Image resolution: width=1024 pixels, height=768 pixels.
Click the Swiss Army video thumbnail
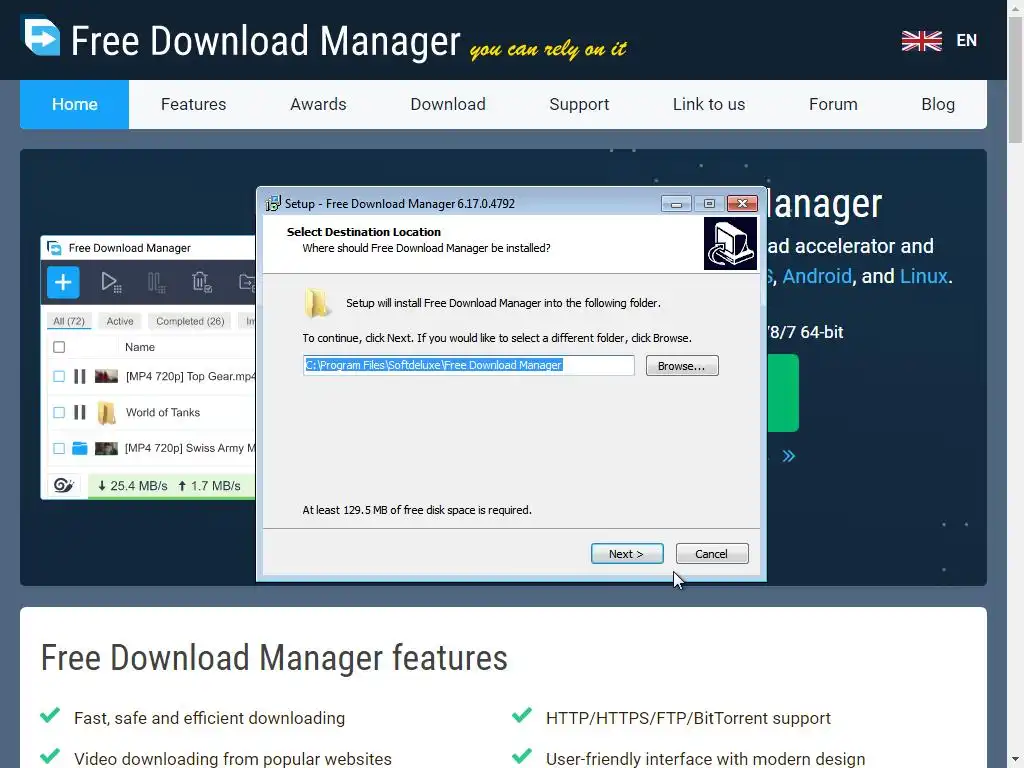pyautogui.click(x=106, y=448)
